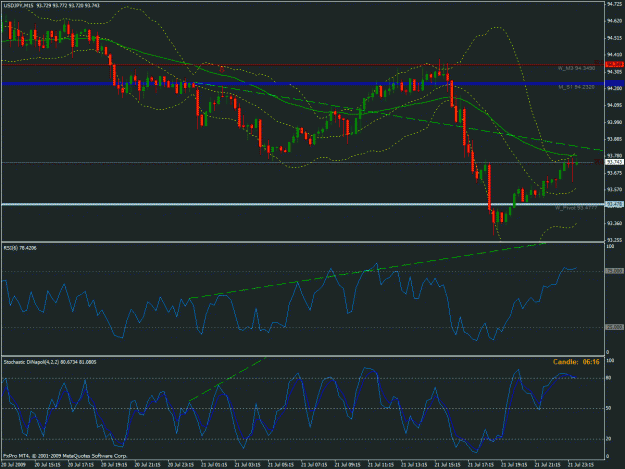Click the 21 Jul 23:15 time axis label

coord(581,465)
